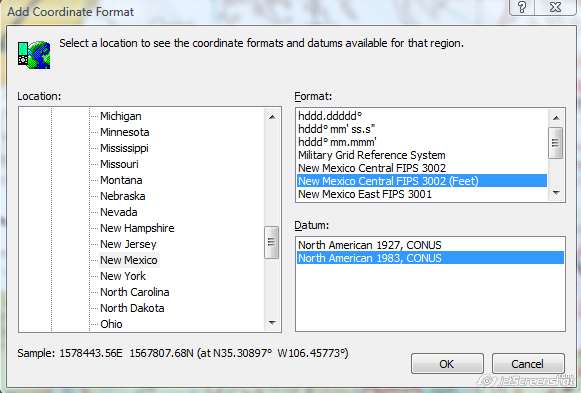
Task: Select Ohio in the Location tree
Action: point(111,324)
